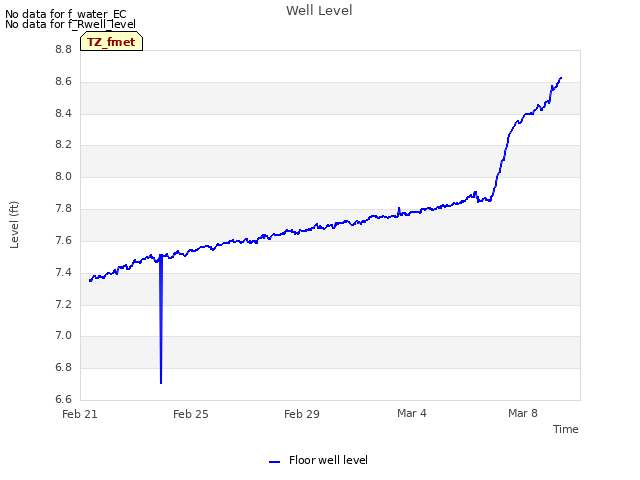Click the 8.4 y-axis tick label
This screenshot has width=640, height=480.
63,113
